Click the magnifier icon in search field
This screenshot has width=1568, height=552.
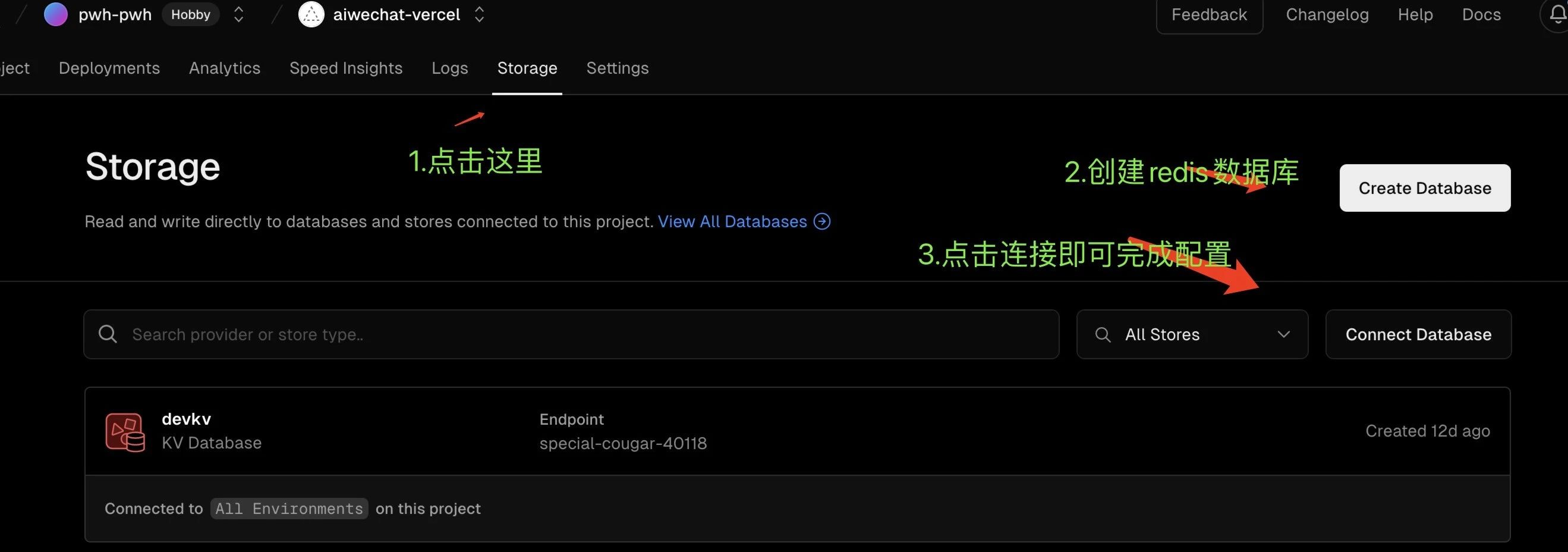click(108, 334)
